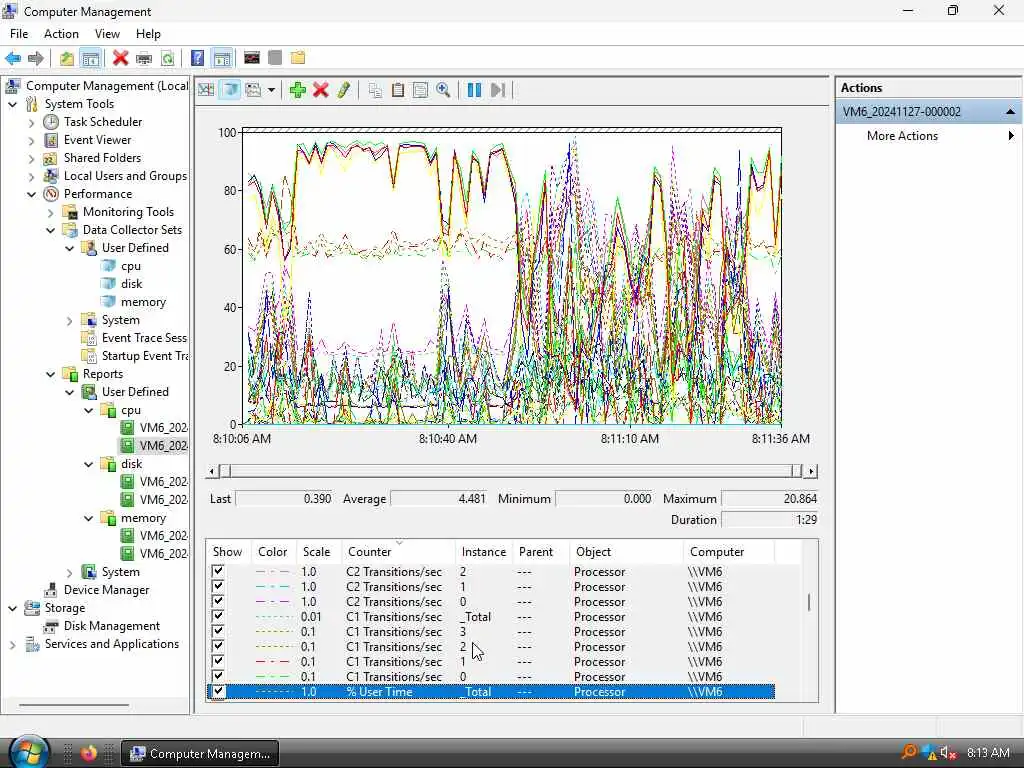The width and height of the screenshot is (1024, 768).
Task: Open the File menu
Action: [19, 34]
